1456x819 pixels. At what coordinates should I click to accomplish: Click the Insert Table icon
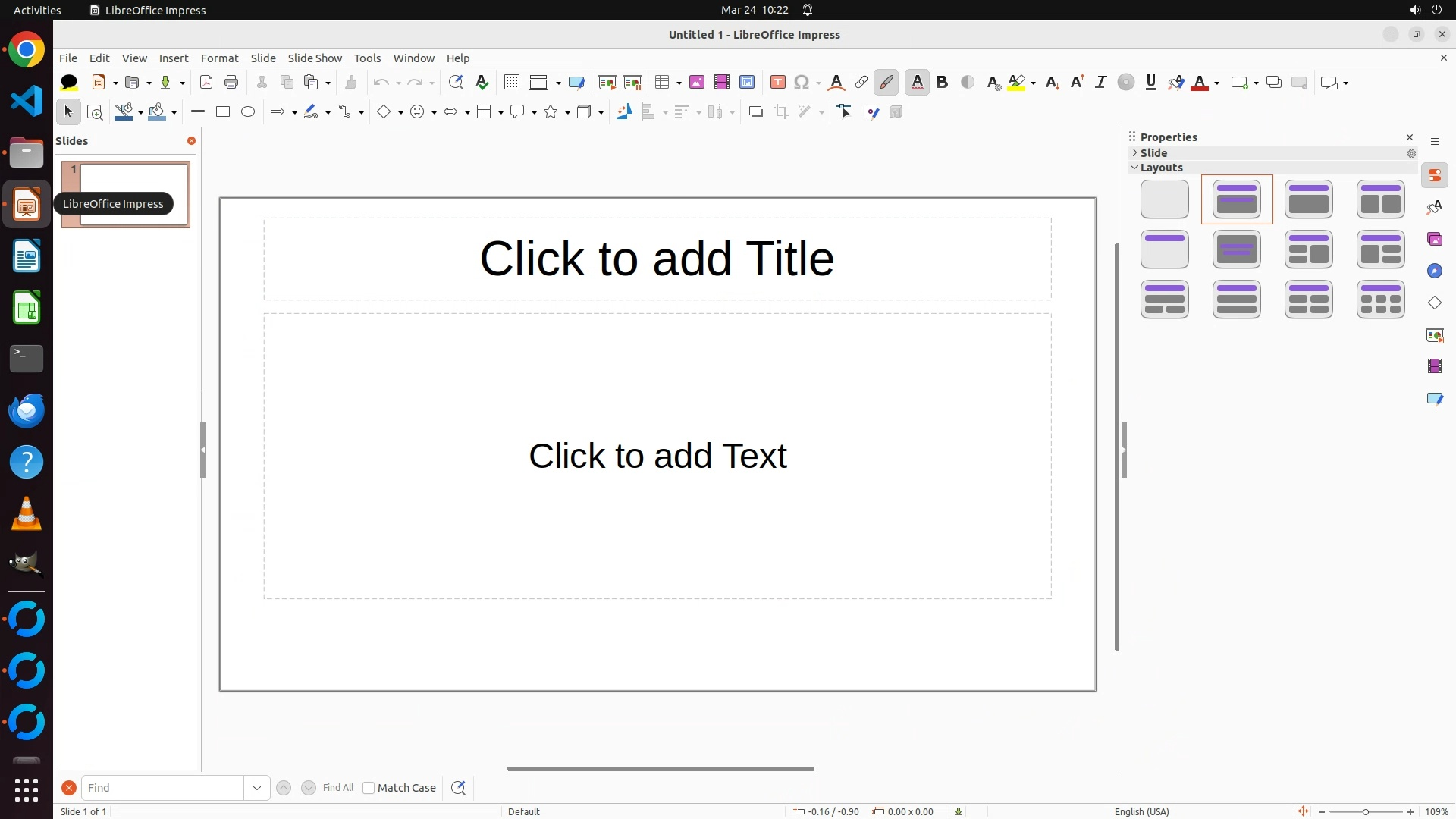(662, 83)
